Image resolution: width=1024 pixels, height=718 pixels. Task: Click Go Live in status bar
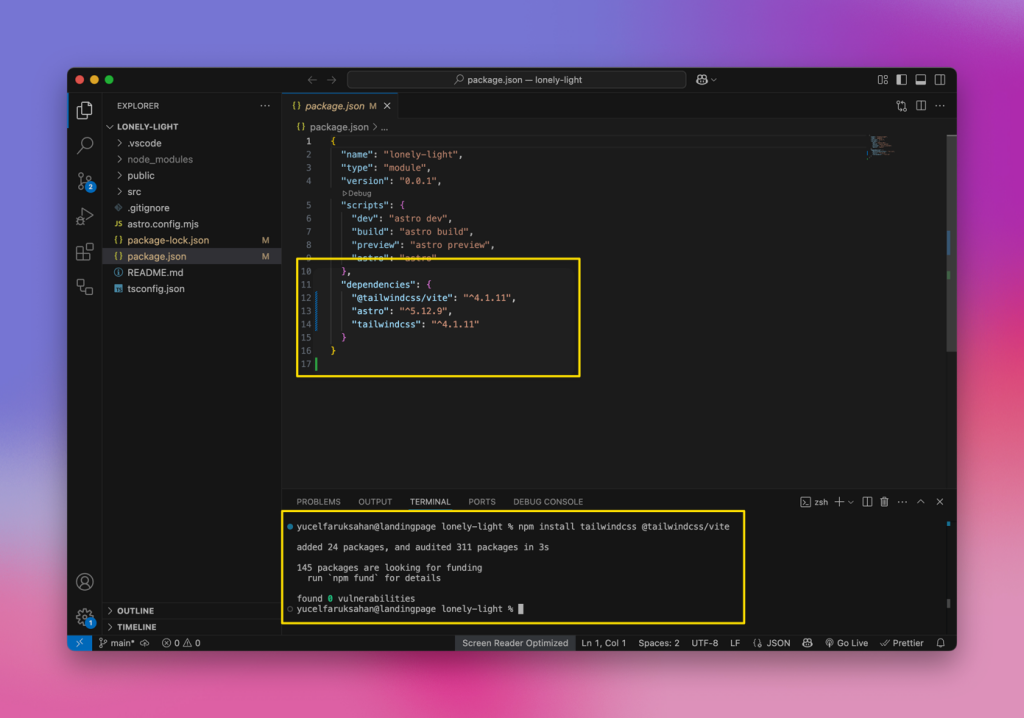coord(846,643)
